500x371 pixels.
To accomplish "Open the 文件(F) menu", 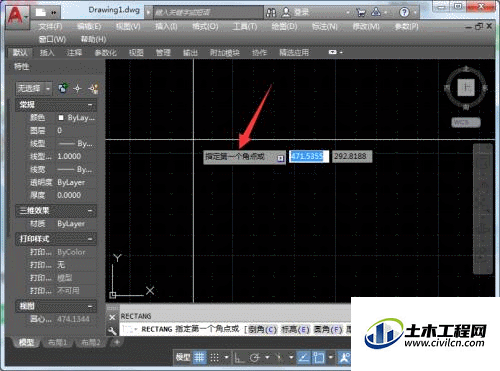I will click(x=50, y=27).
